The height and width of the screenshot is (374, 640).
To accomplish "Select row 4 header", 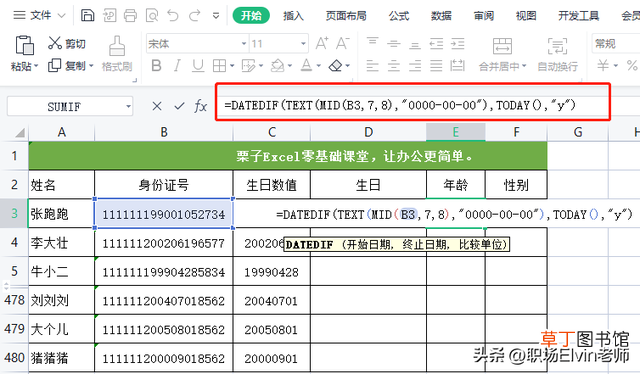I will [14, 243].
